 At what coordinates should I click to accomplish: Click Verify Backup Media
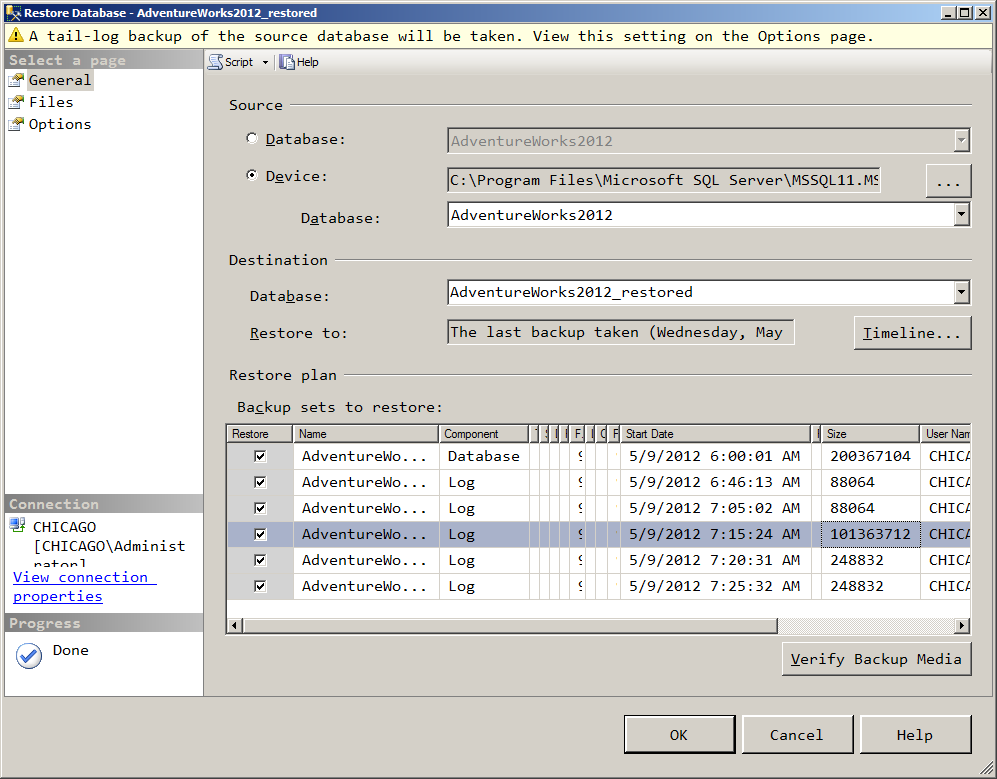[x=876, y=659]
